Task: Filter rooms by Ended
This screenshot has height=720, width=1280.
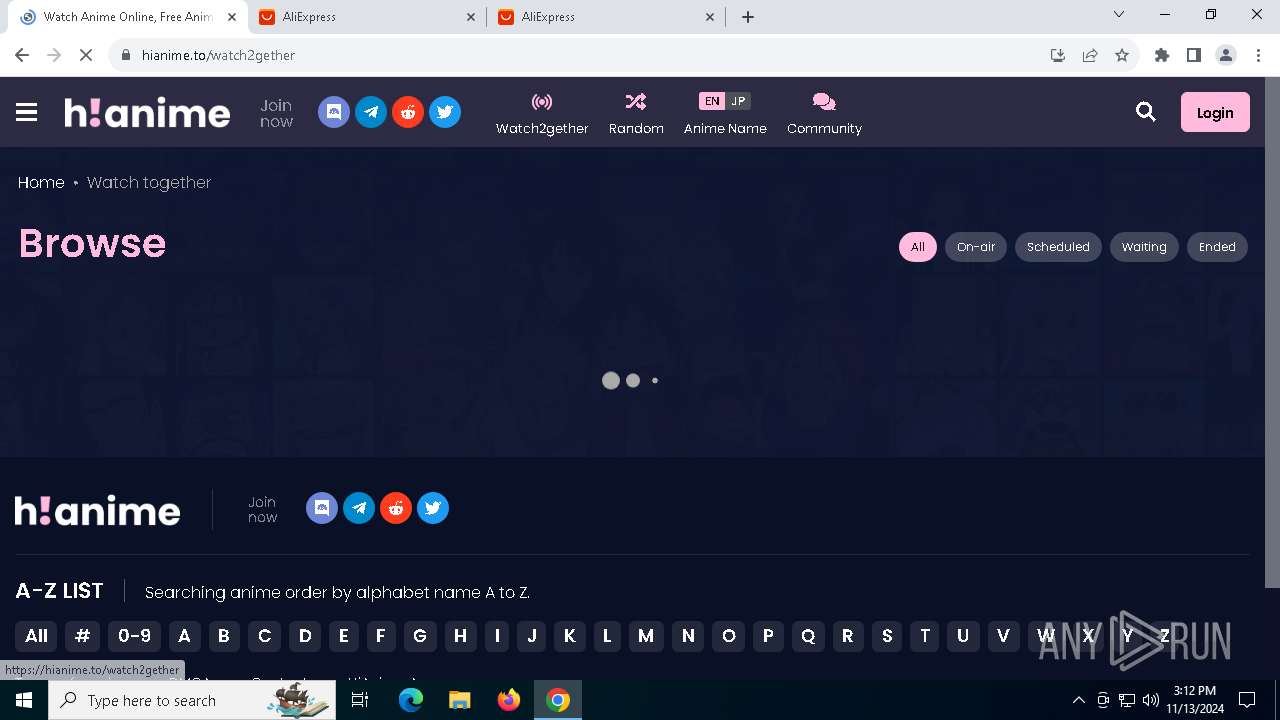Action: click(1217, 247)
